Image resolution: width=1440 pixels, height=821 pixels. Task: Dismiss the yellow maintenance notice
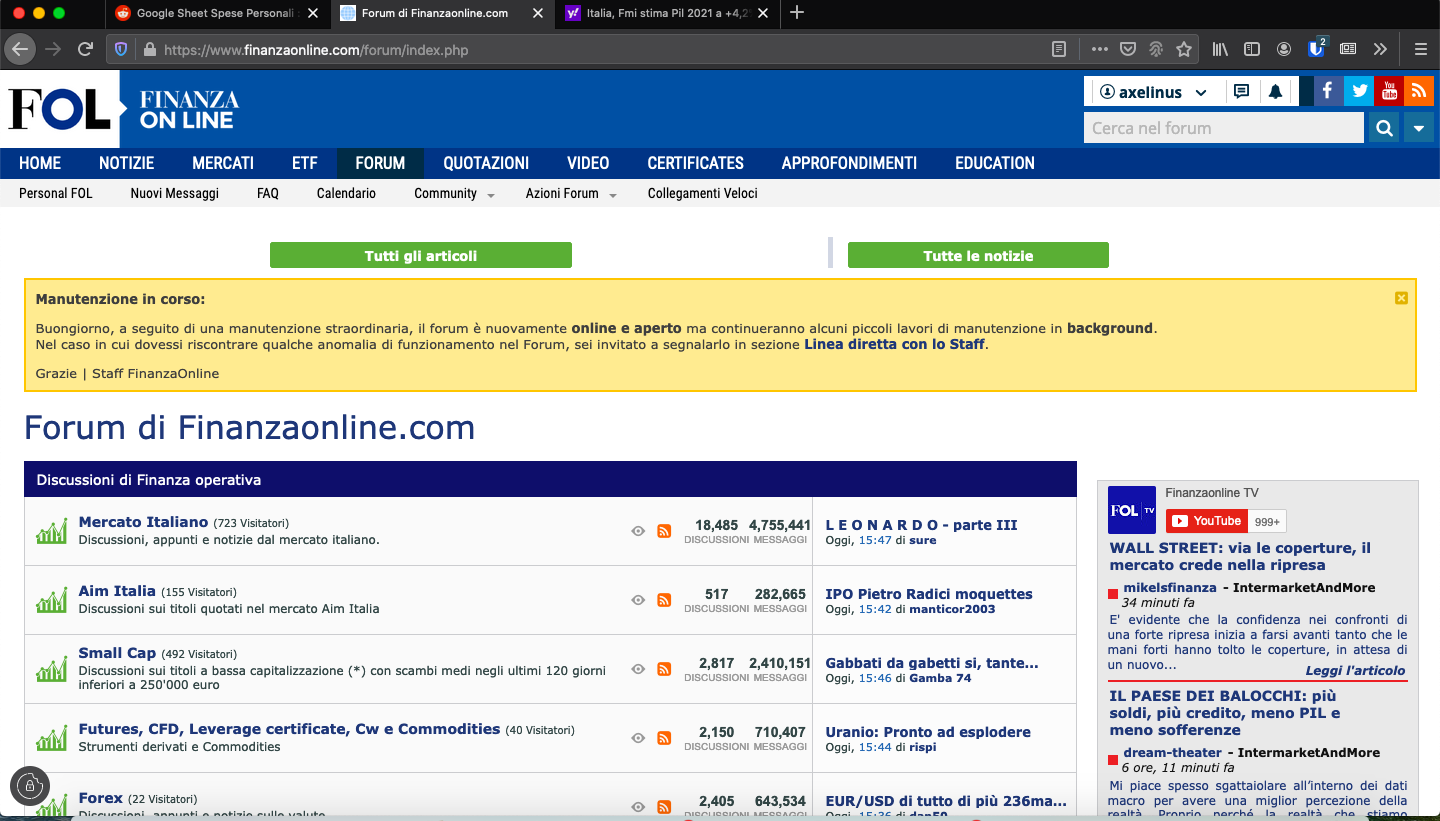1401,298
